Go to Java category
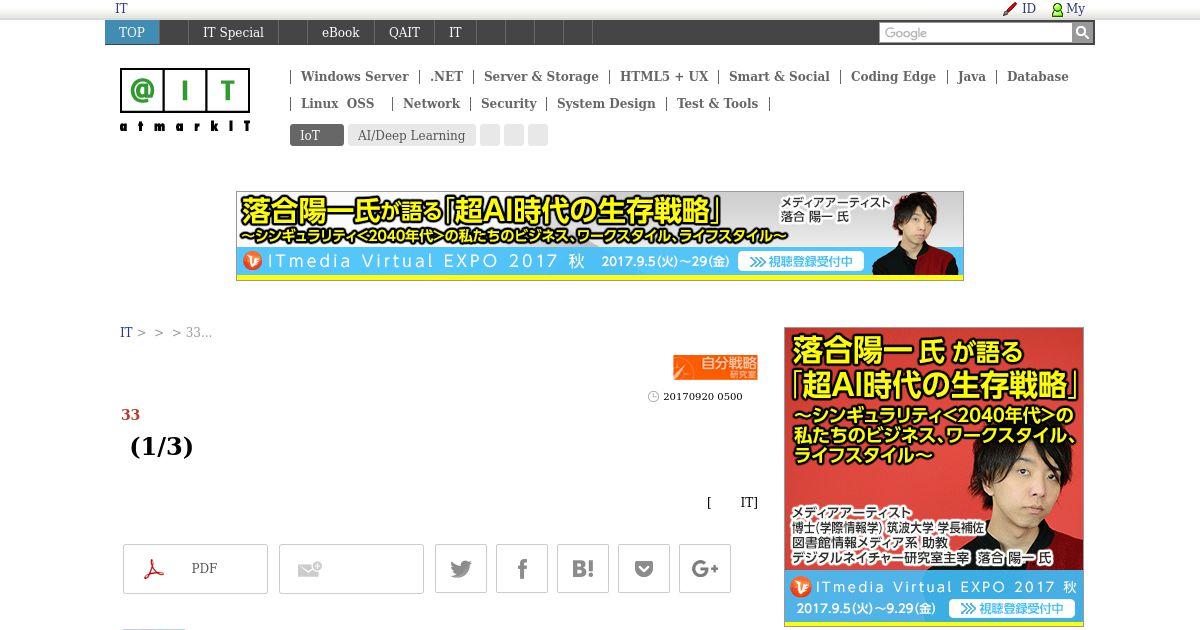This screenshot has width=1200, height=630. click(971, 77)
